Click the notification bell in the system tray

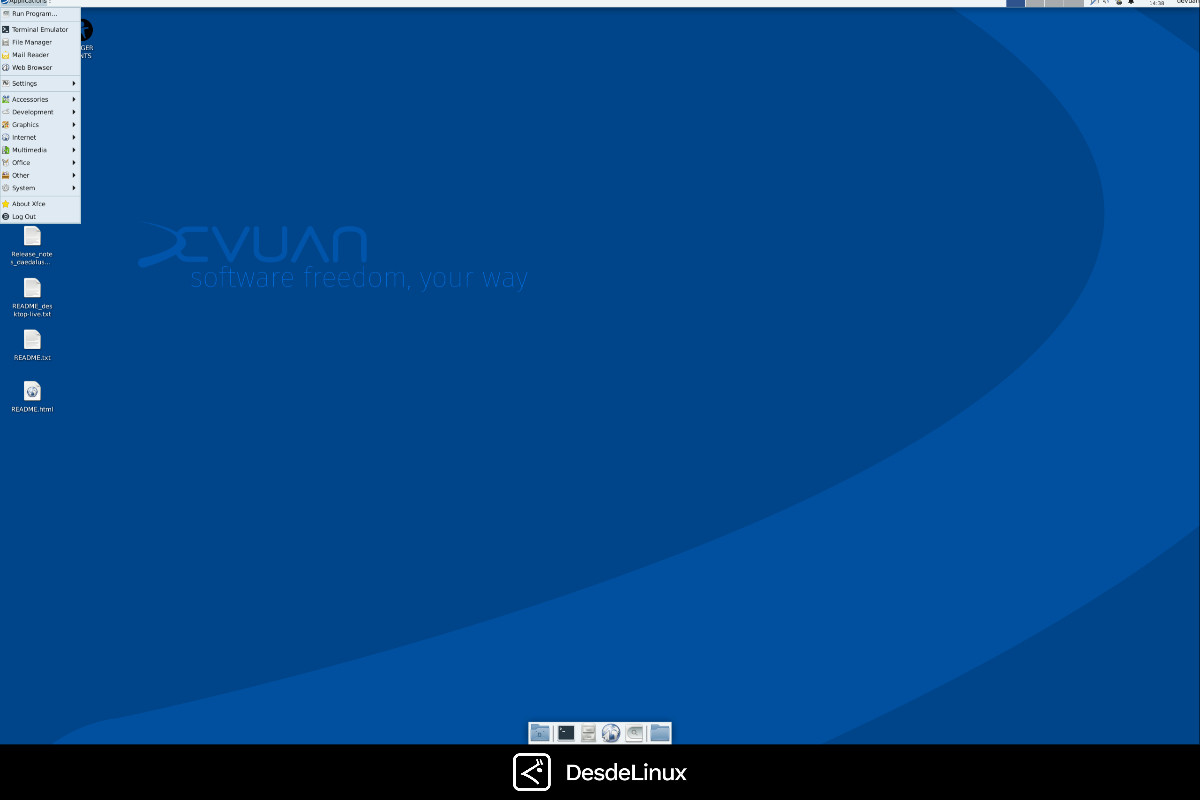[1131, 3]
